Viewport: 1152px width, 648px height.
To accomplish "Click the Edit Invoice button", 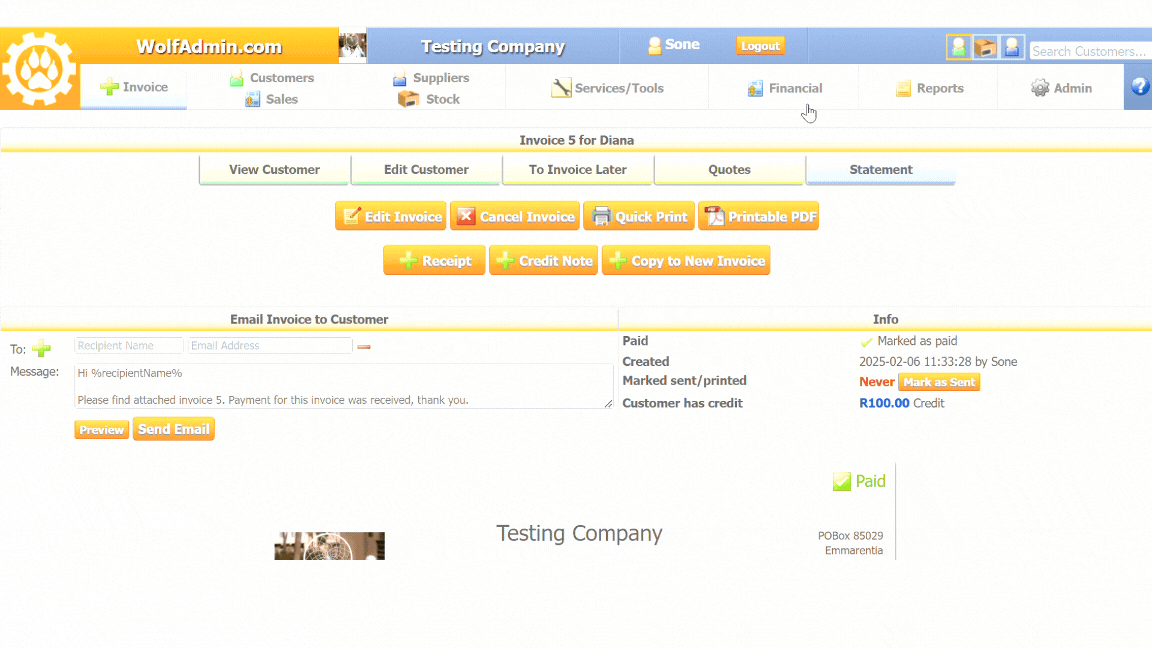I will pos(391,216).
